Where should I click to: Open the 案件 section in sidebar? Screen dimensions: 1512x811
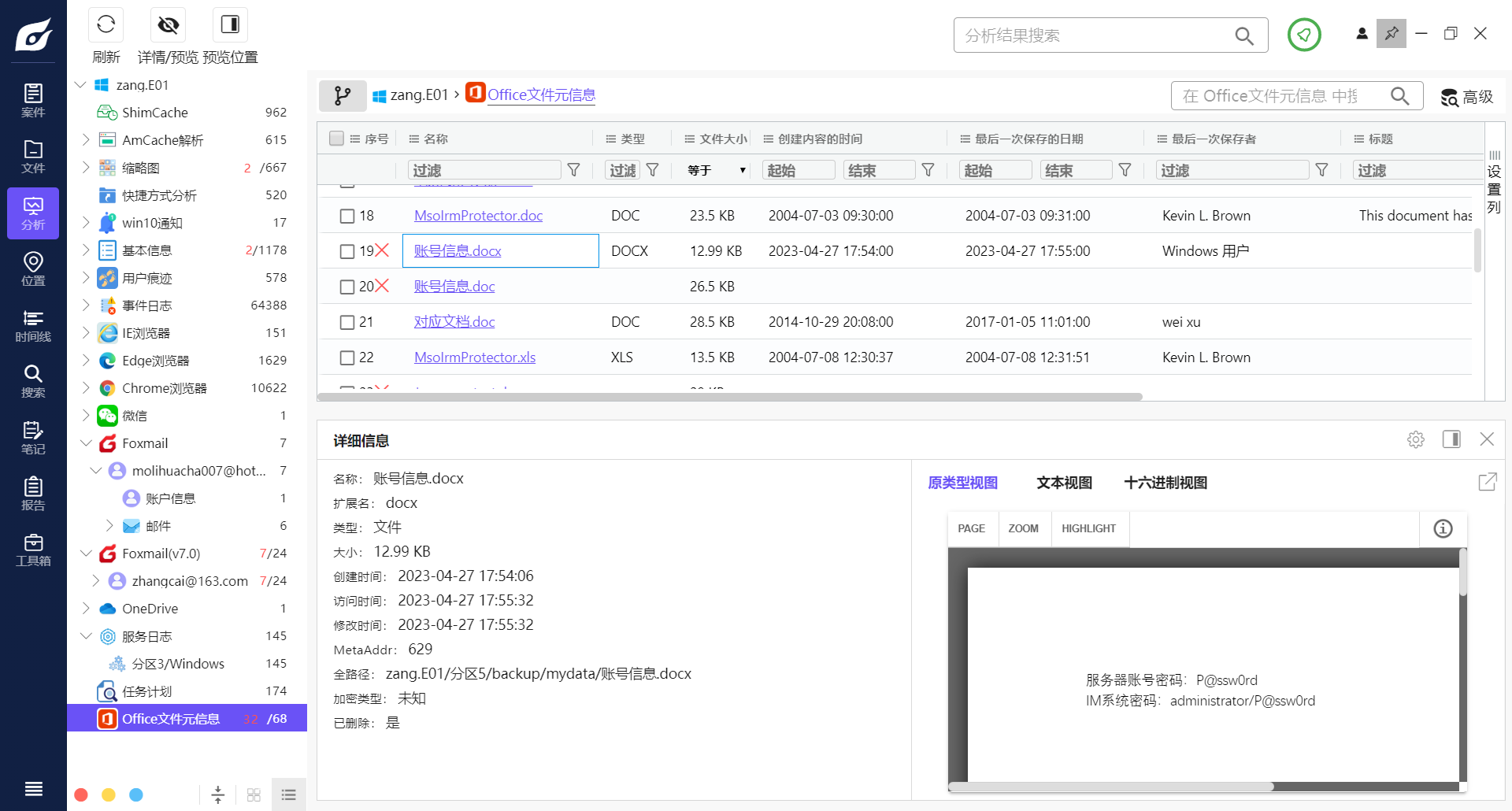tap(33, 101)
